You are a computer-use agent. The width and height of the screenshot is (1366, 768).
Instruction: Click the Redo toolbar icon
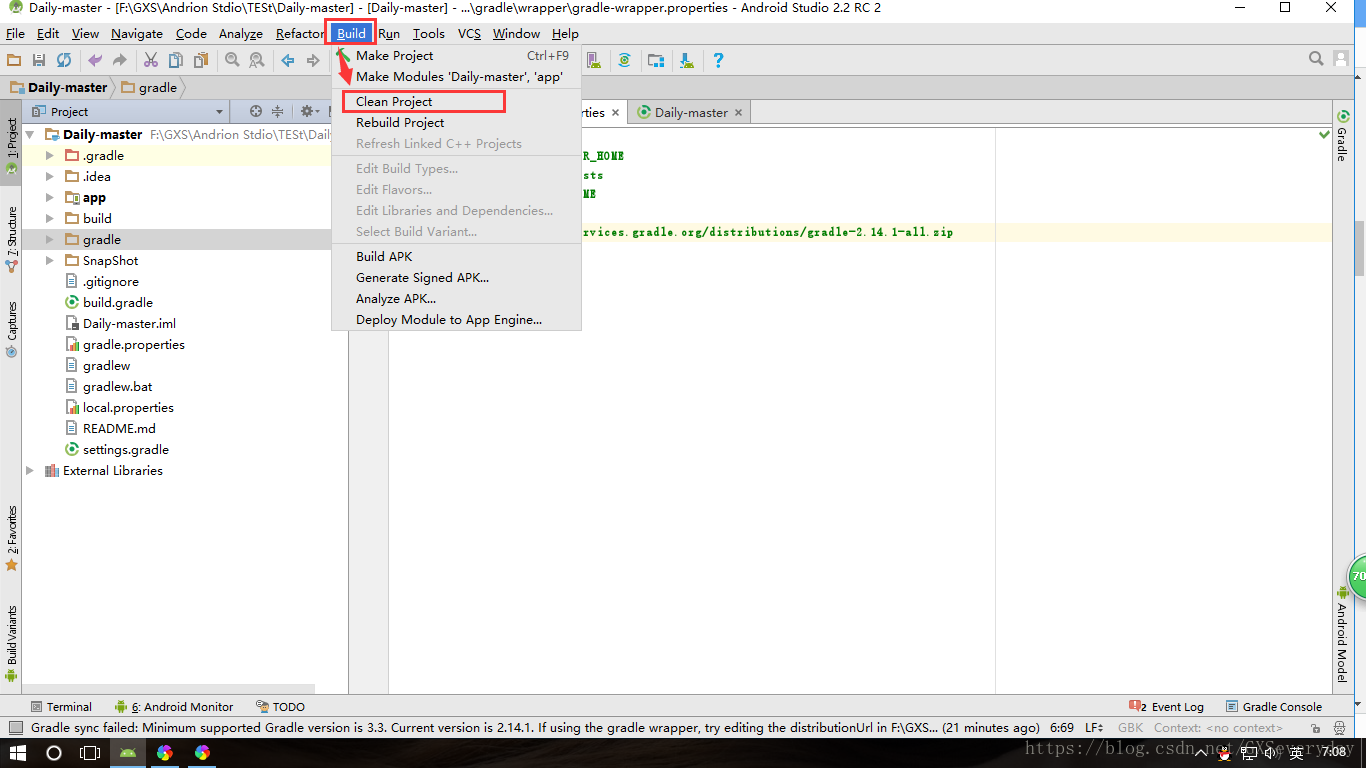click(120, 60)
